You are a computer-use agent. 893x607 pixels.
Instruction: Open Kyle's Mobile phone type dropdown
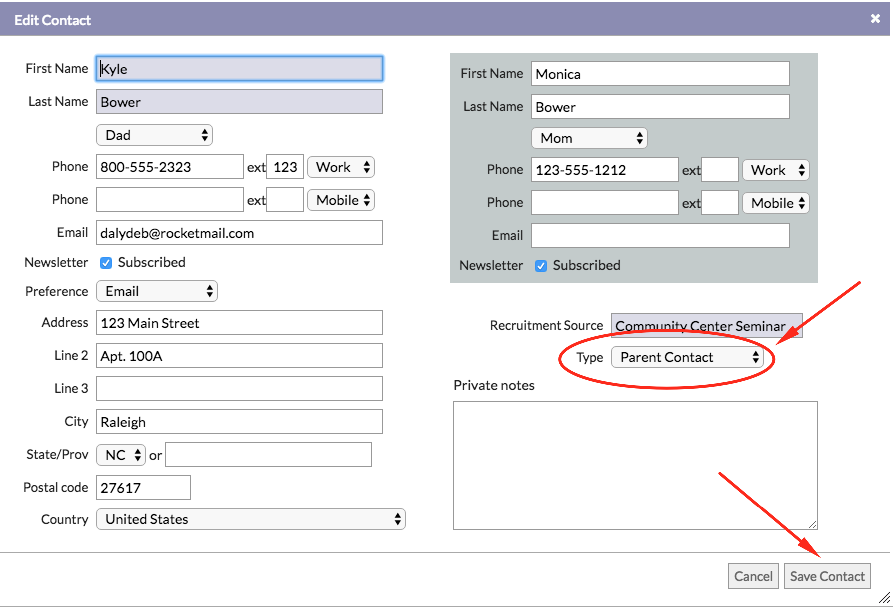(341, 200)
